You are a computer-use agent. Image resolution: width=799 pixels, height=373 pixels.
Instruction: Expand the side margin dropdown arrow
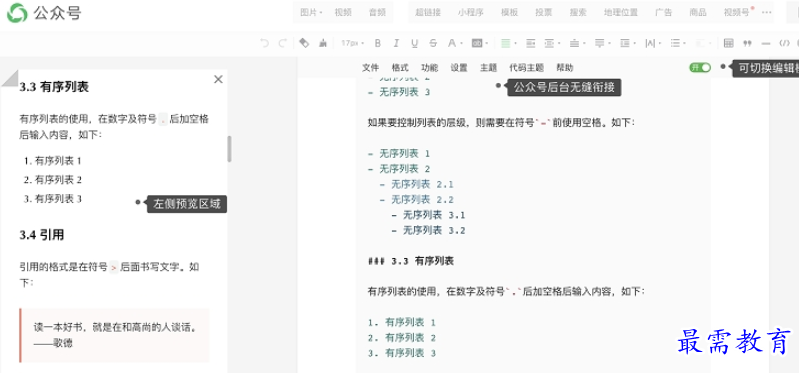tap(559, 43)
